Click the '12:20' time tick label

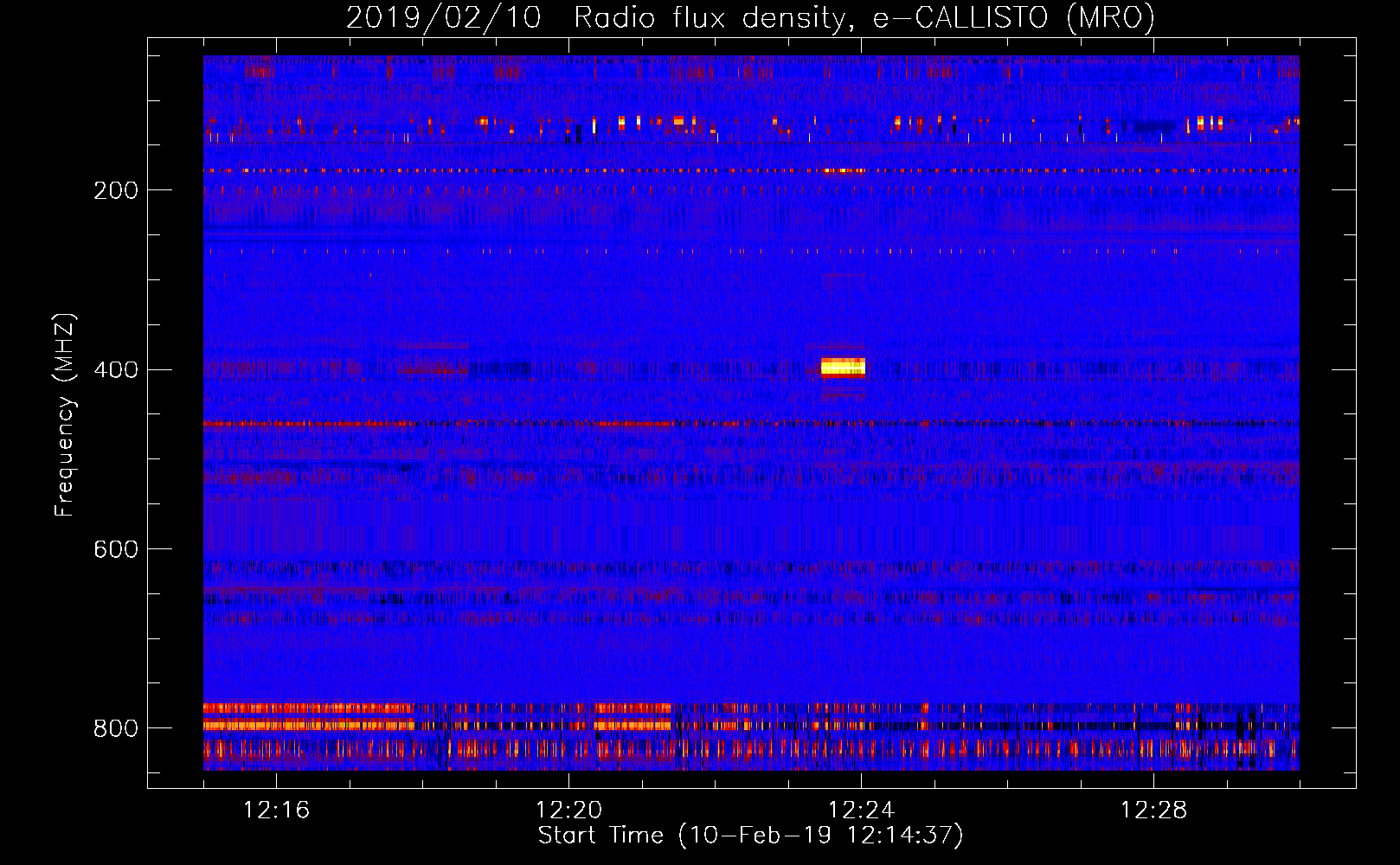[568, 811]
